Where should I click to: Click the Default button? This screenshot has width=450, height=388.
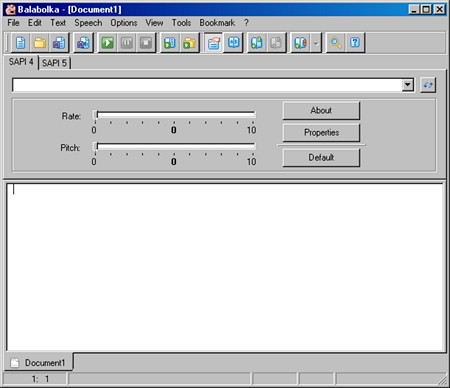[321, 157]
